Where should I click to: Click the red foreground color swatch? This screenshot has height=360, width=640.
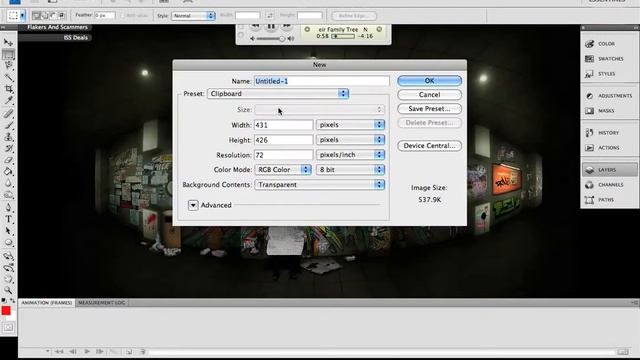[6, 311]
